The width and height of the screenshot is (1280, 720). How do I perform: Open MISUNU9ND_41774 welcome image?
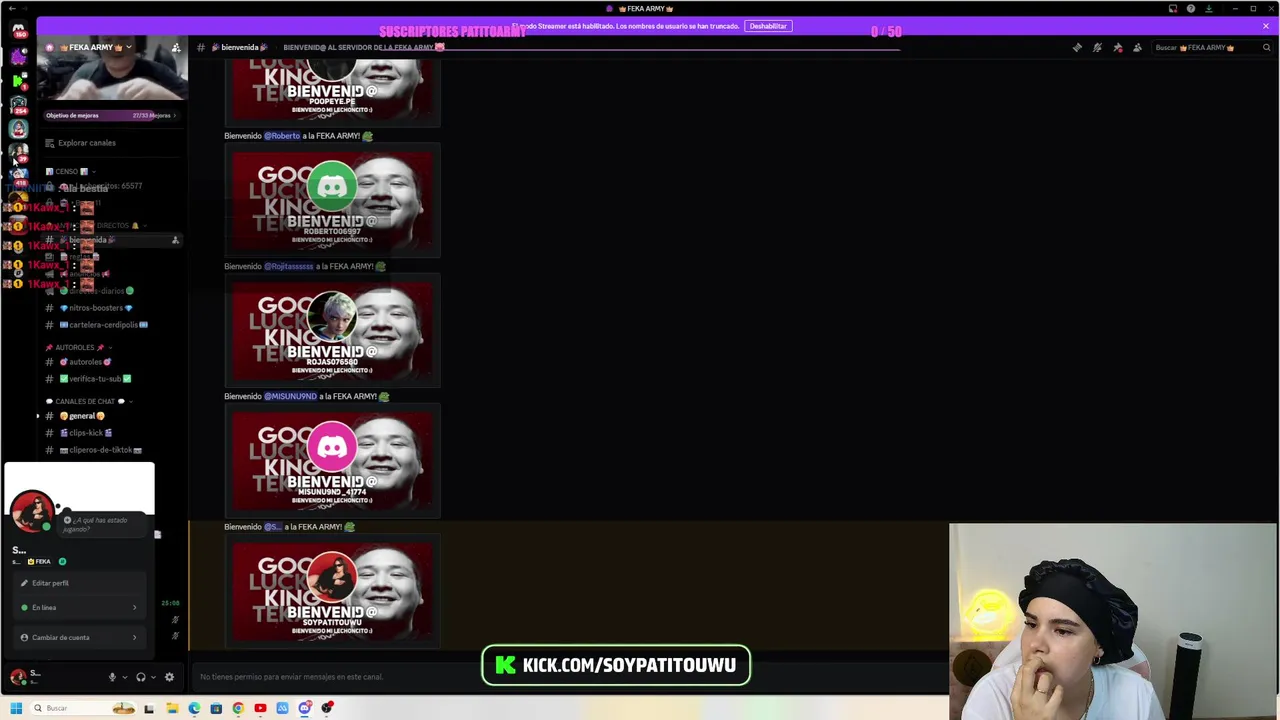tap(332, 461)
